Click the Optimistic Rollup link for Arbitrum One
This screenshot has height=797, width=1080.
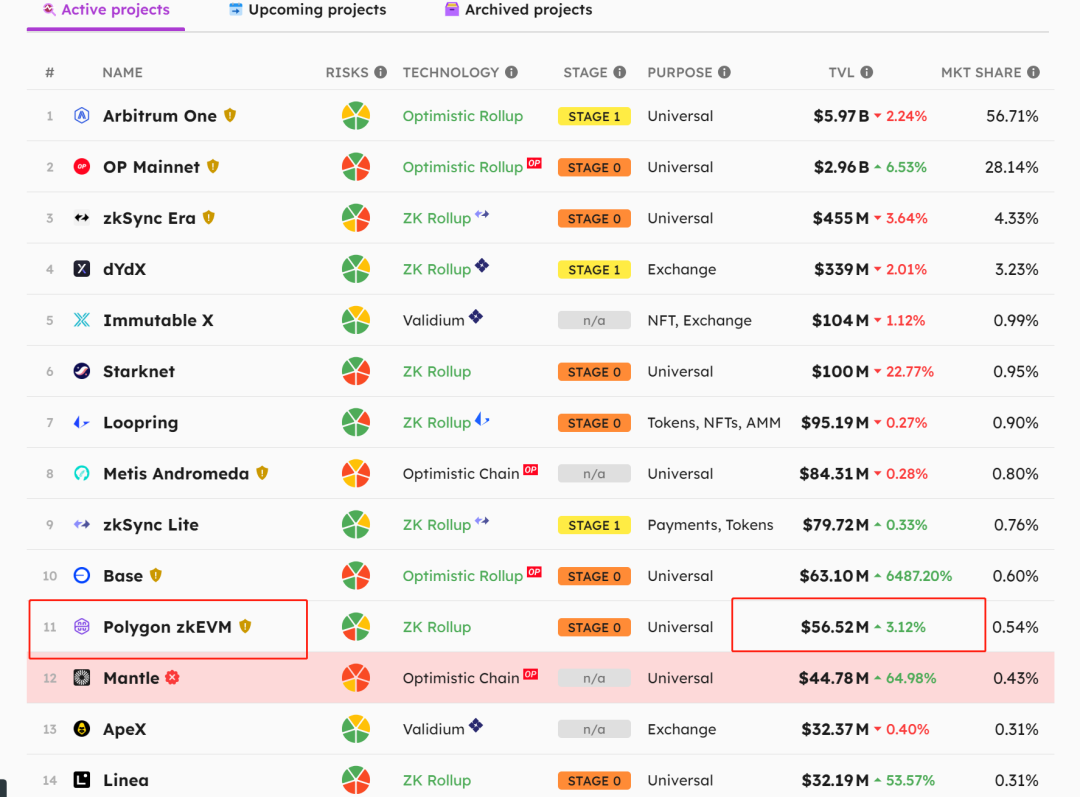click(462, 116)
